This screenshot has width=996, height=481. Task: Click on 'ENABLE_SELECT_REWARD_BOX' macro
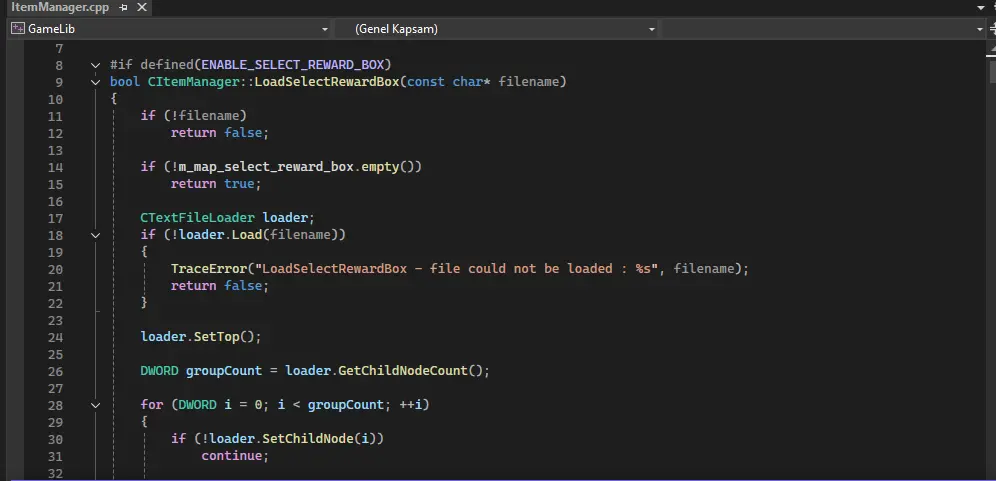tap(293, 65)
